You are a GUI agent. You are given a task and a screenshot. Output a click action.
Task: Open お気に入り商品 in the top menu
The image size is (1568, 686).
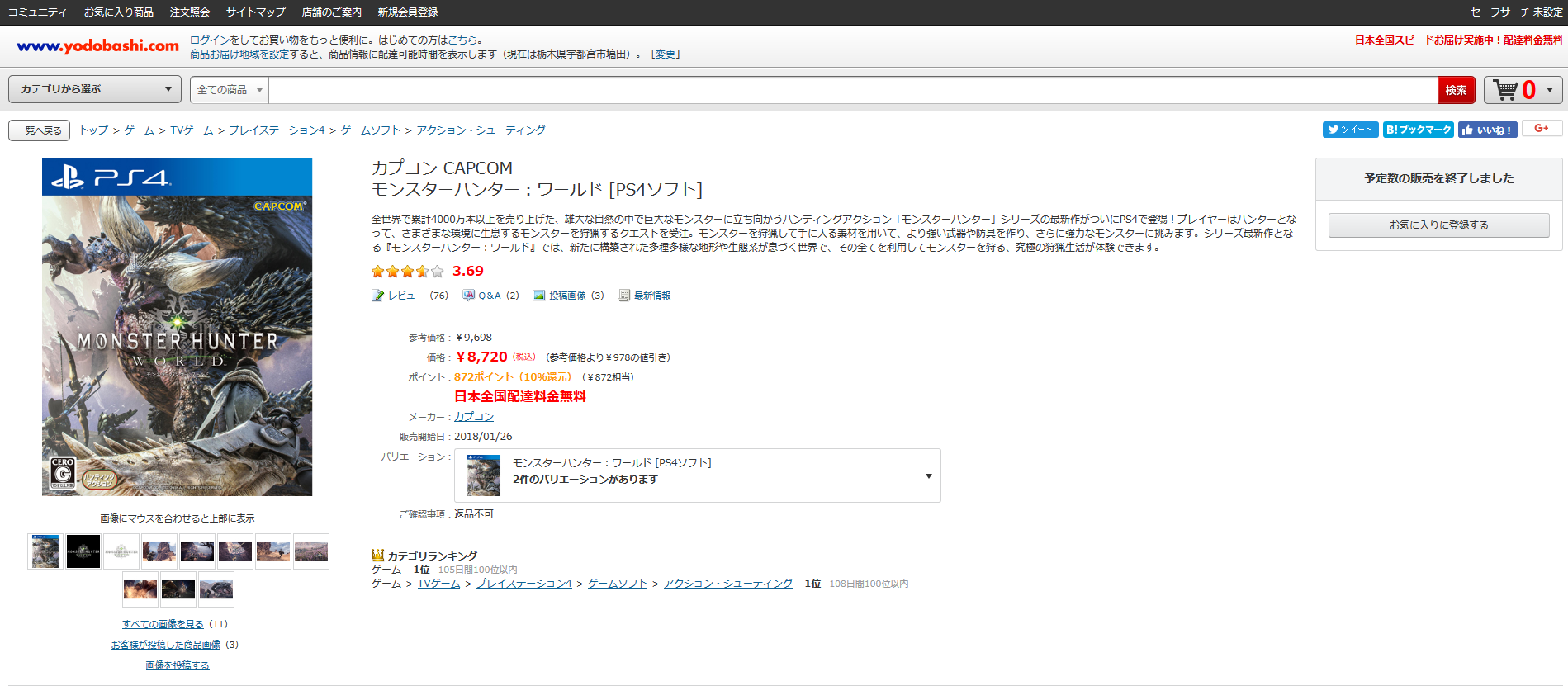(119, 12)
